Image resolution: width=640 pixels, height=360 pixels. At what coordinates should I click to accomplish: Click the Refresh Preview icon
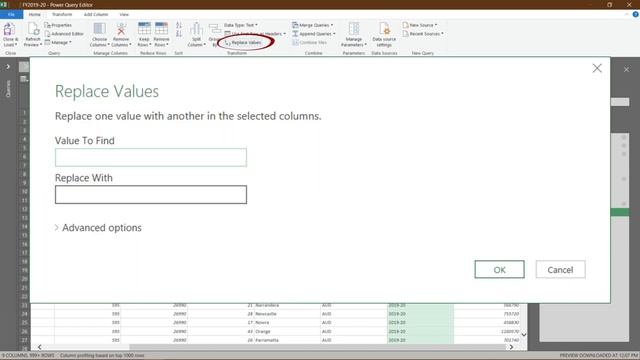click(x=33, y=30)
